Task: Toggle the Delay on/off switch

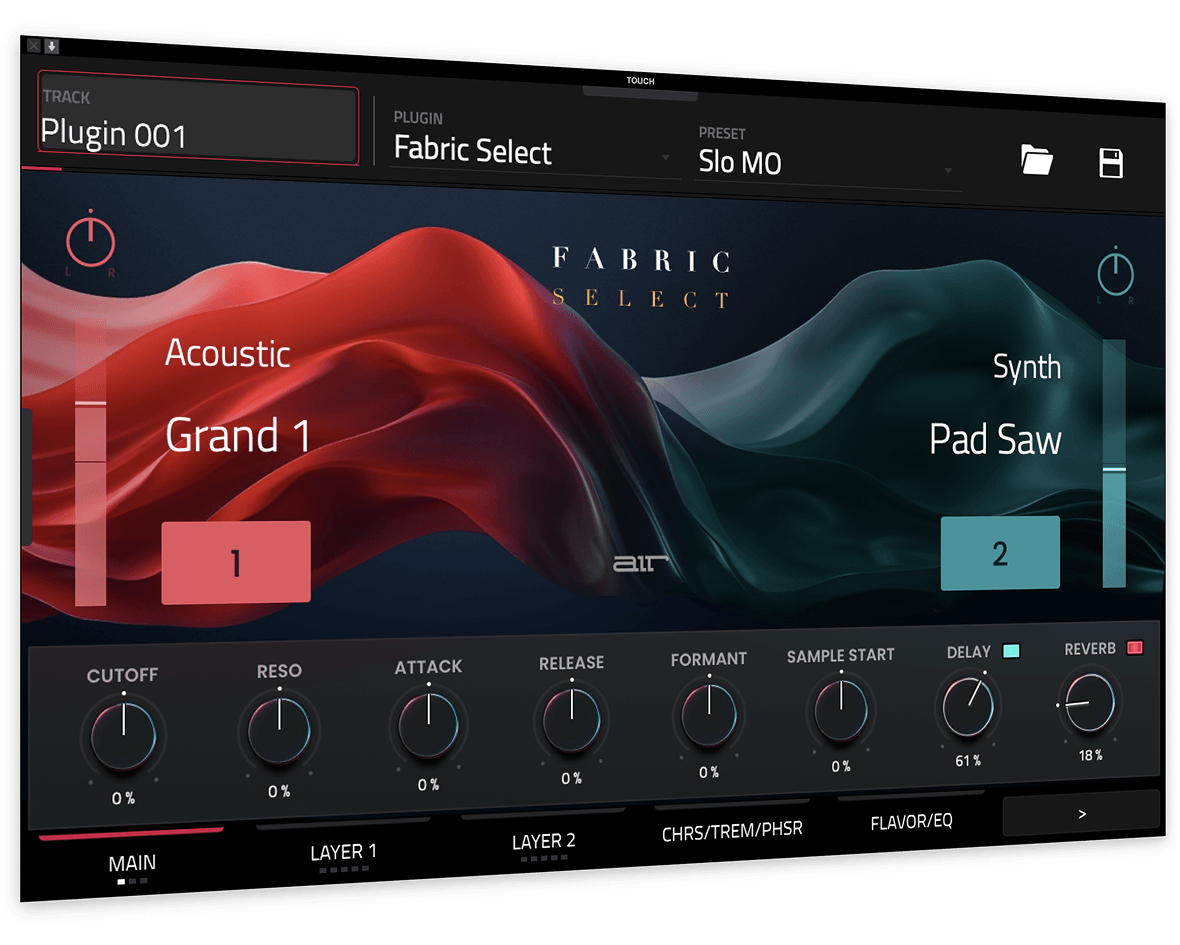Action: pyautogui.click(x=1010, y=651)
